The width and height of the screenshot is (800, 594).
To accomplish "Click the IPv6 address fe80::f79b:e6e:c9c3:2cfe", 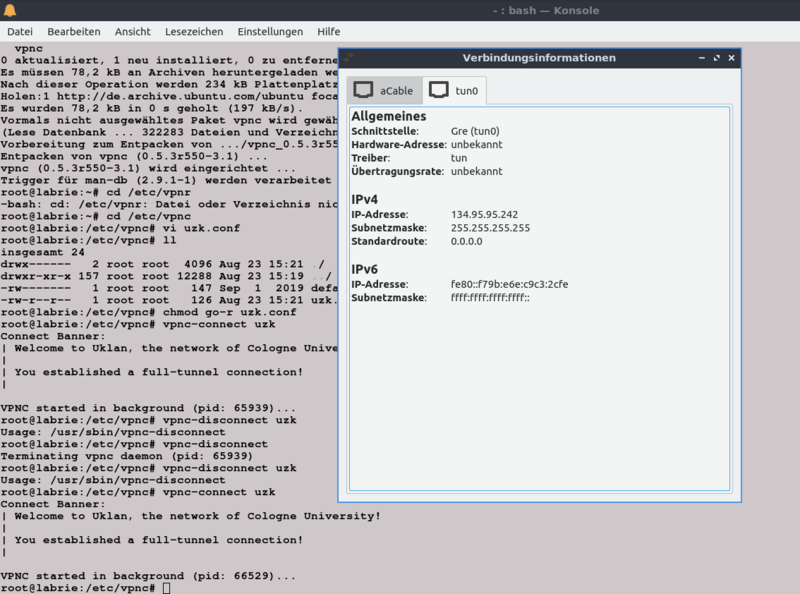I will [509, 284].
